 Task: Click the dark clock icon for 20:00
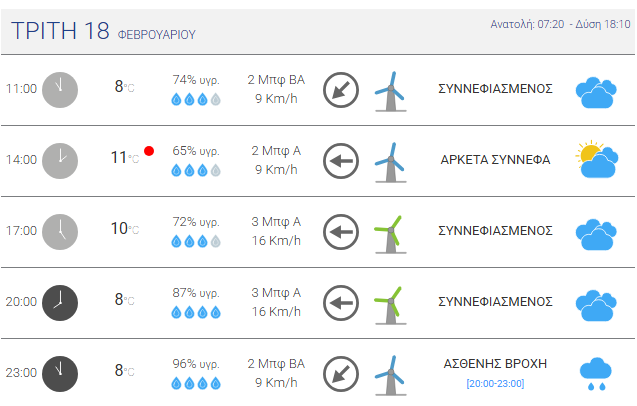(x=60, y=303)
